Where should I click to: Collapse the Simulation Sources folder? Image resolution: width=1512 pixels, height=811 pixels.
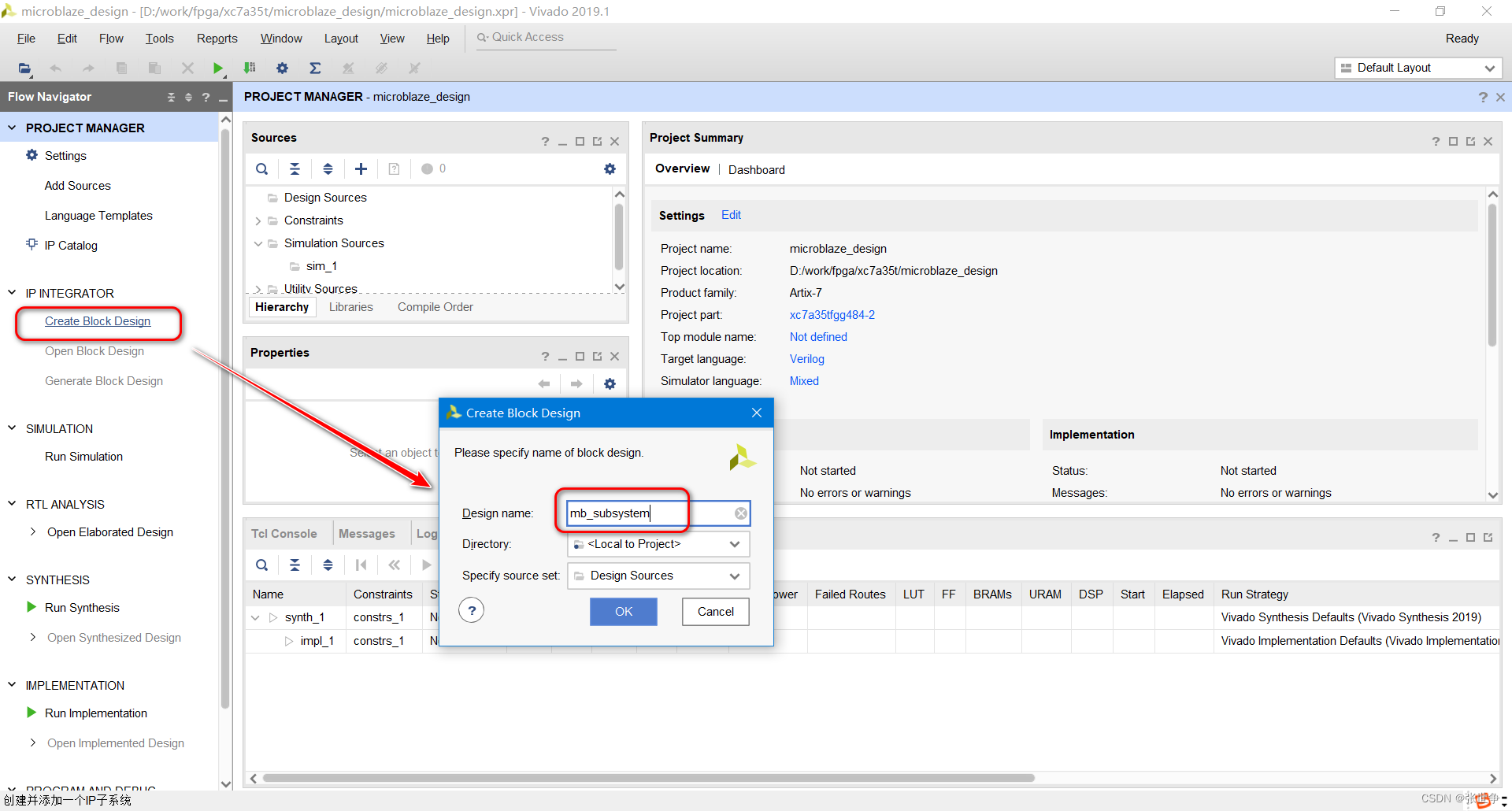point(258,243)
